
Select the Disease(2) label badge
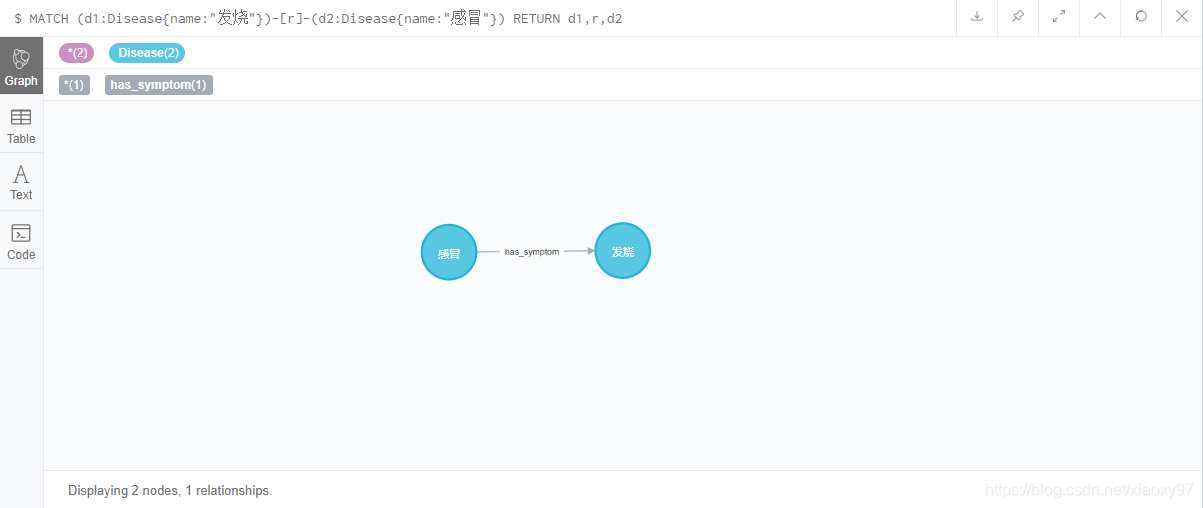[x=147, y=53]
